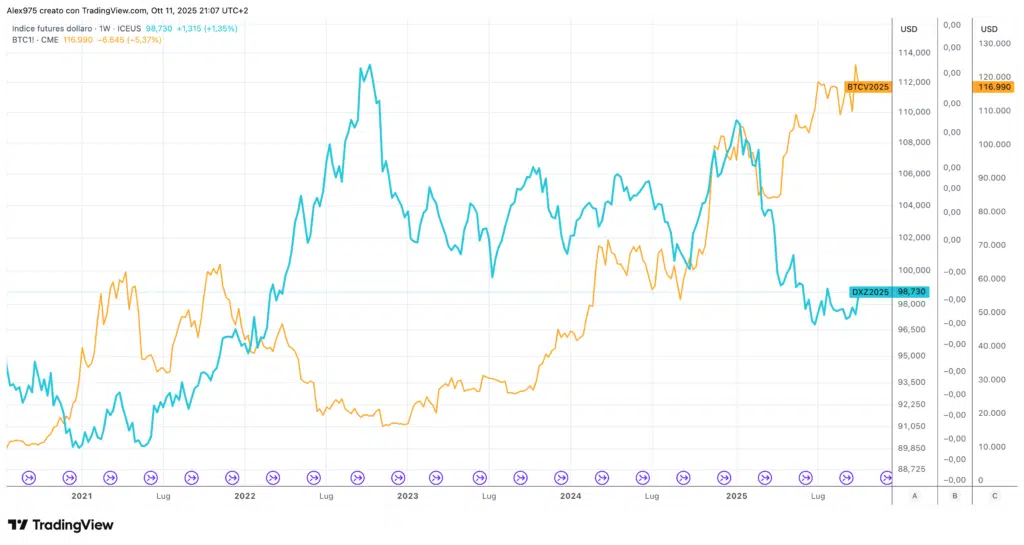Select the BTC1! CME legend entry
The width and height of the screenshot is (1024, 545).
(34, 40)
